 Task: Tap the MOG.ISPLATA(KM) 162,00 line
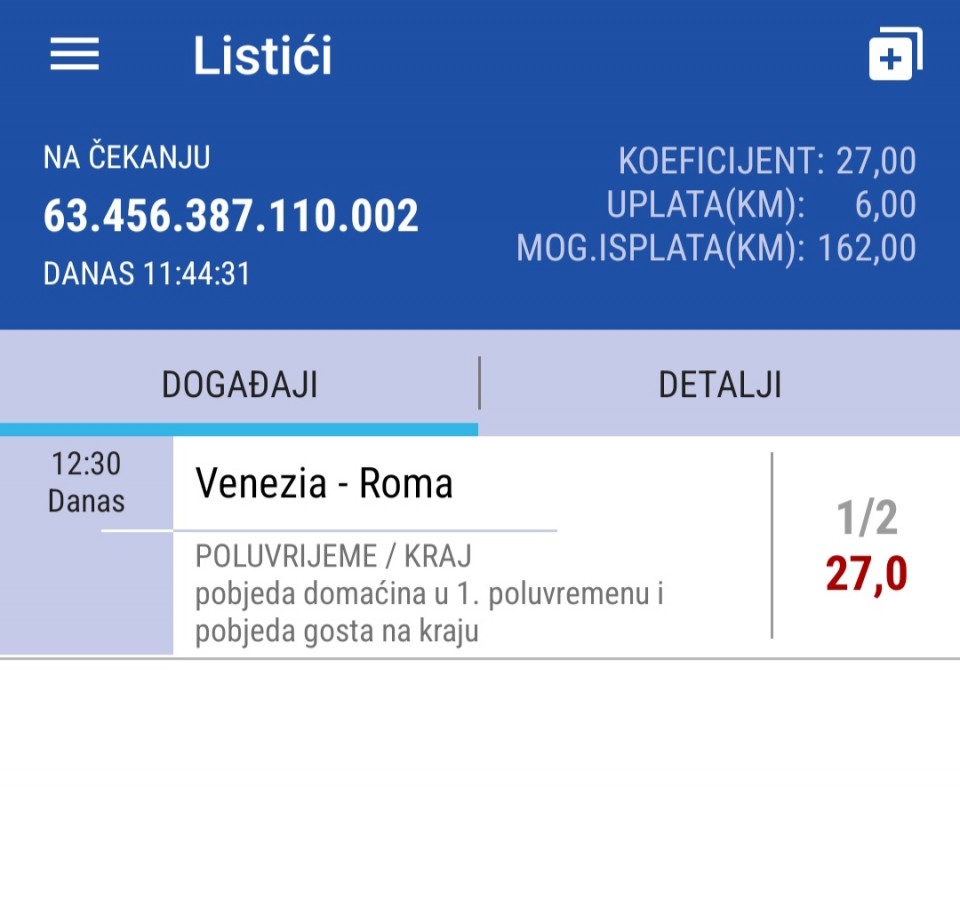(716, 248)
